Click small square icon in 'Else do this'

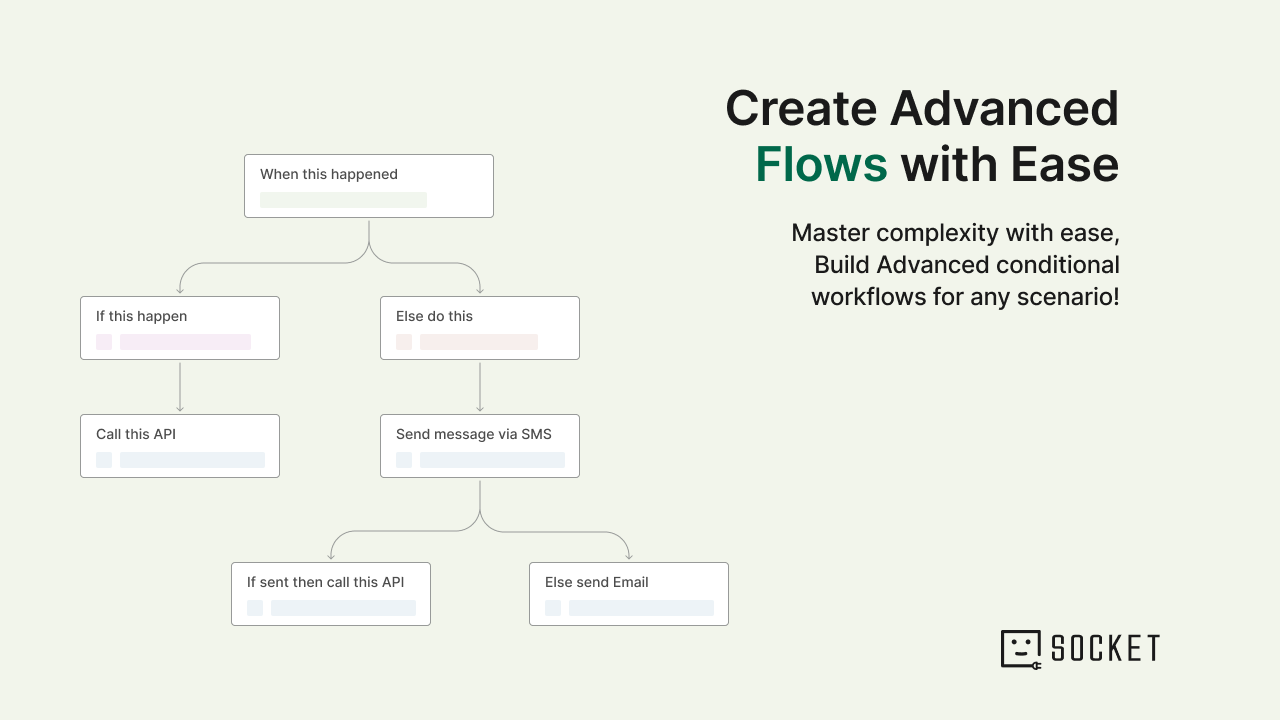404,342
